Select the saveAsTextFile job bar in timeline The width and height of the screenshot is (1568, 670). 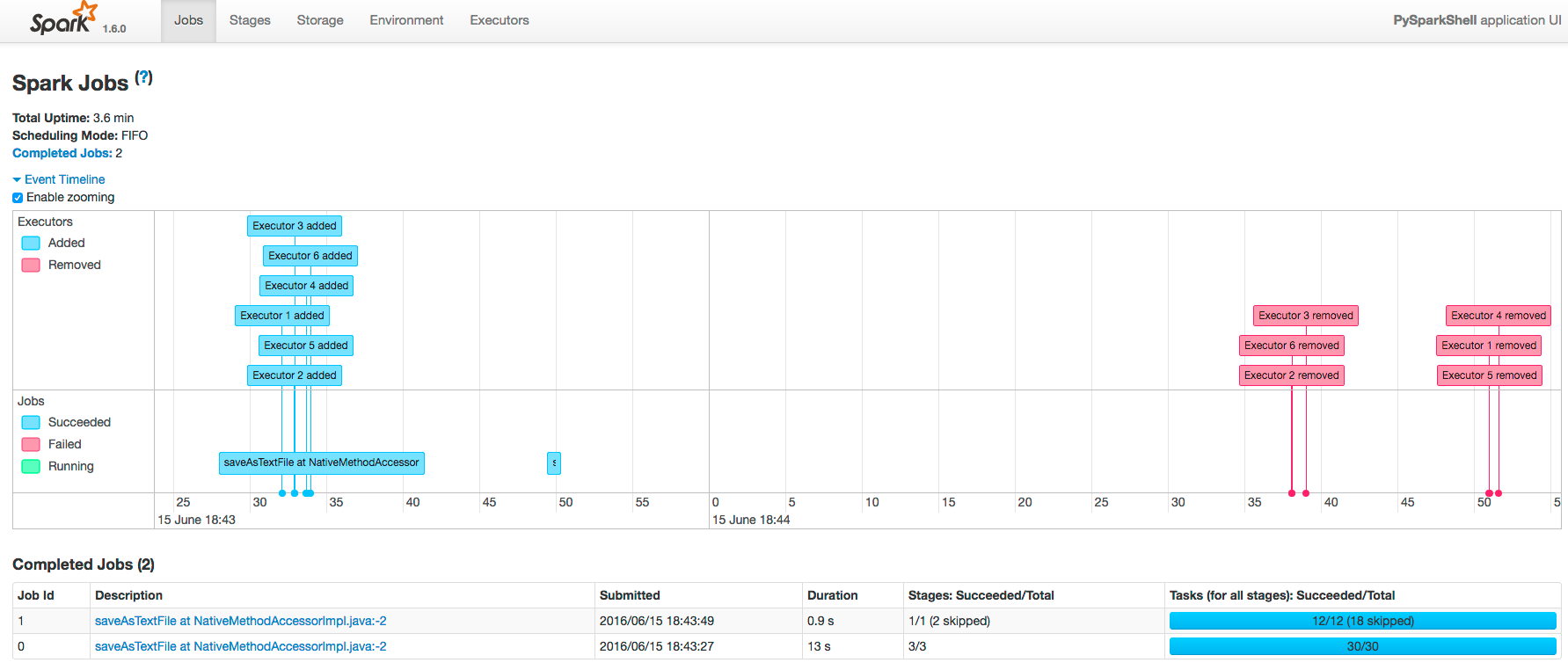(x=321, y=462)
